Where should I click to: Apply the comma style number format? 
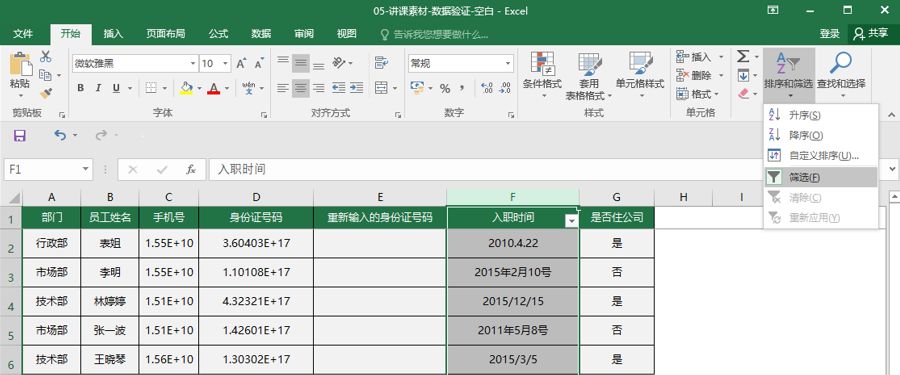[x=461, y=88]
